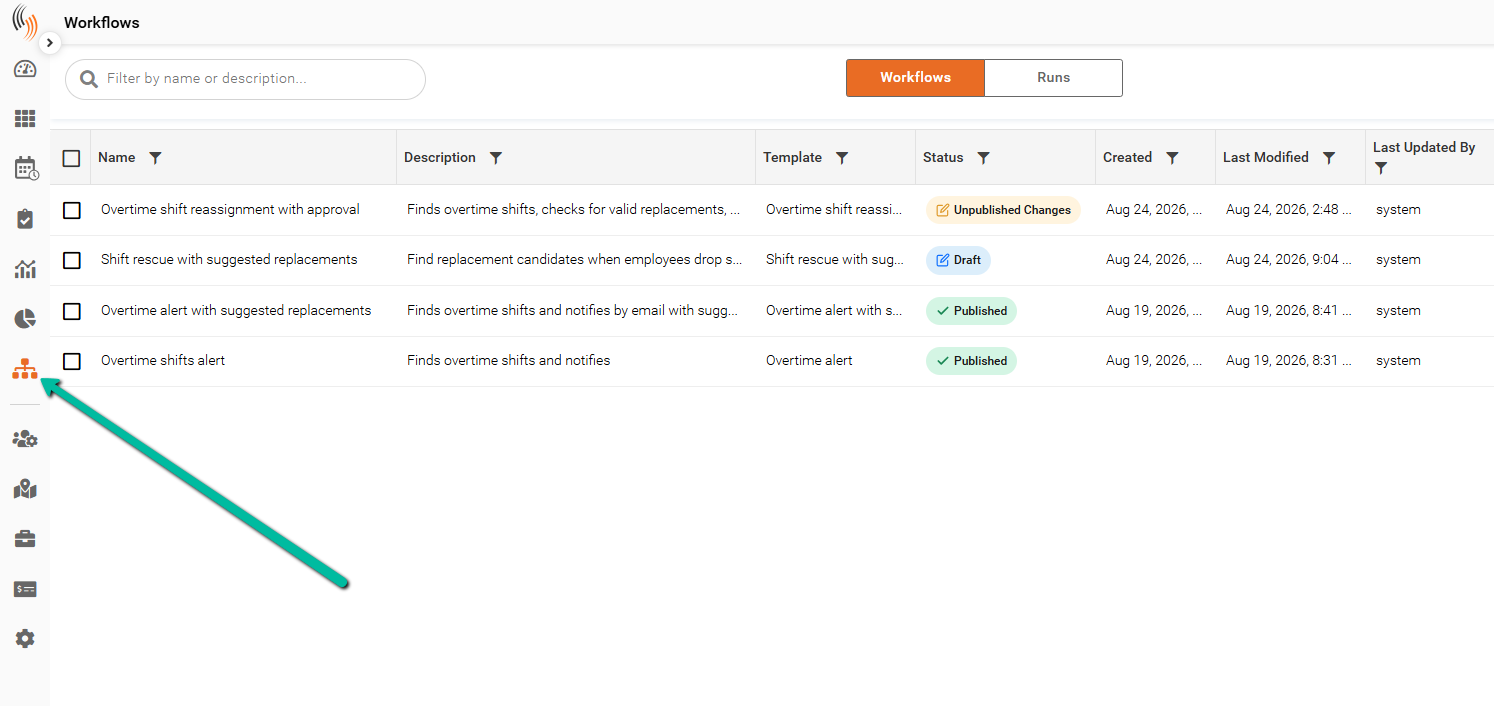Screen dimensions: 1494x706
Task: Open the calendar schedule icon in sidebar
Action: 26,168
